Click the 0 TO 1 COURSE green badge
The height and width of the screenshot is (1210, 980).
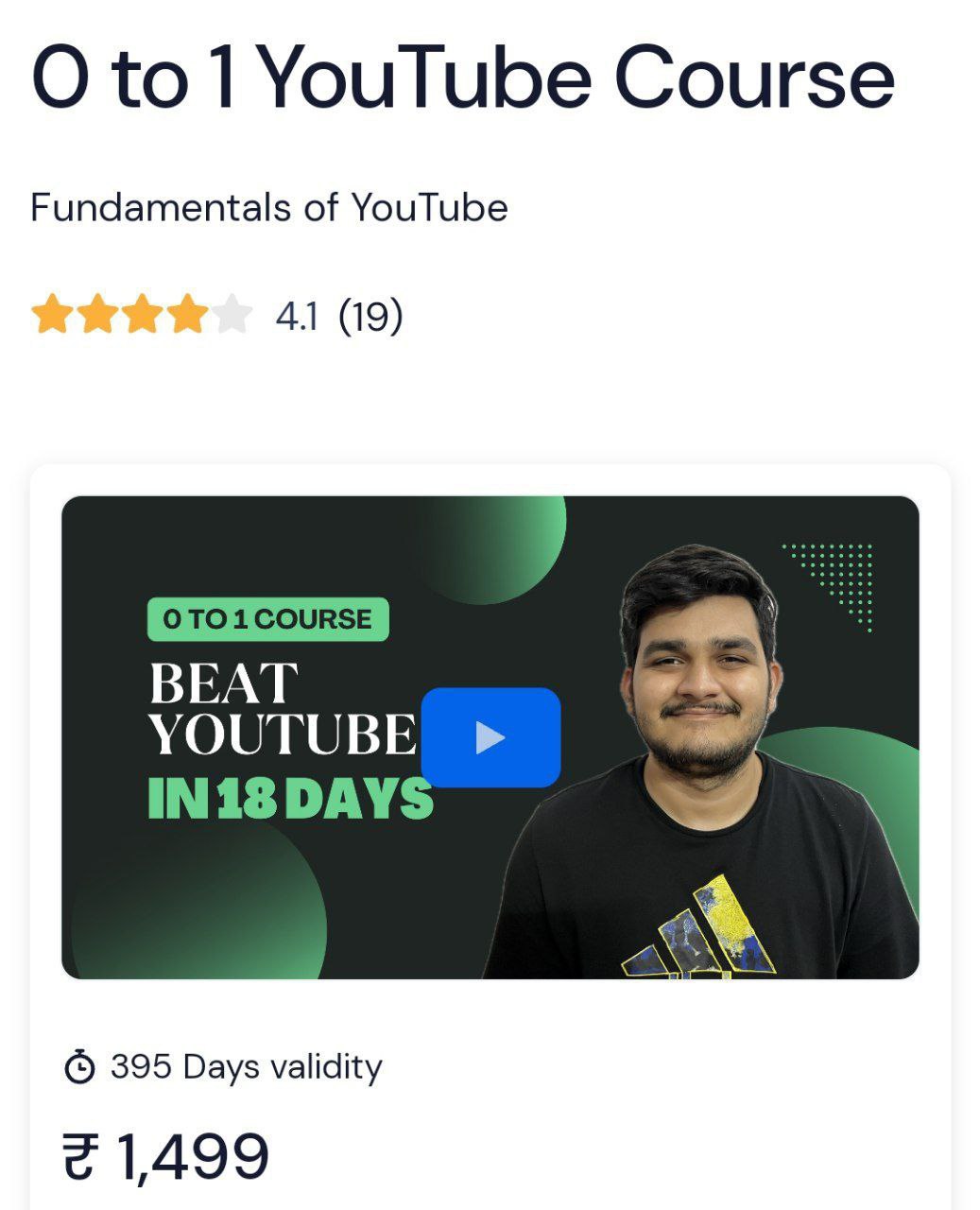point(267,619)
